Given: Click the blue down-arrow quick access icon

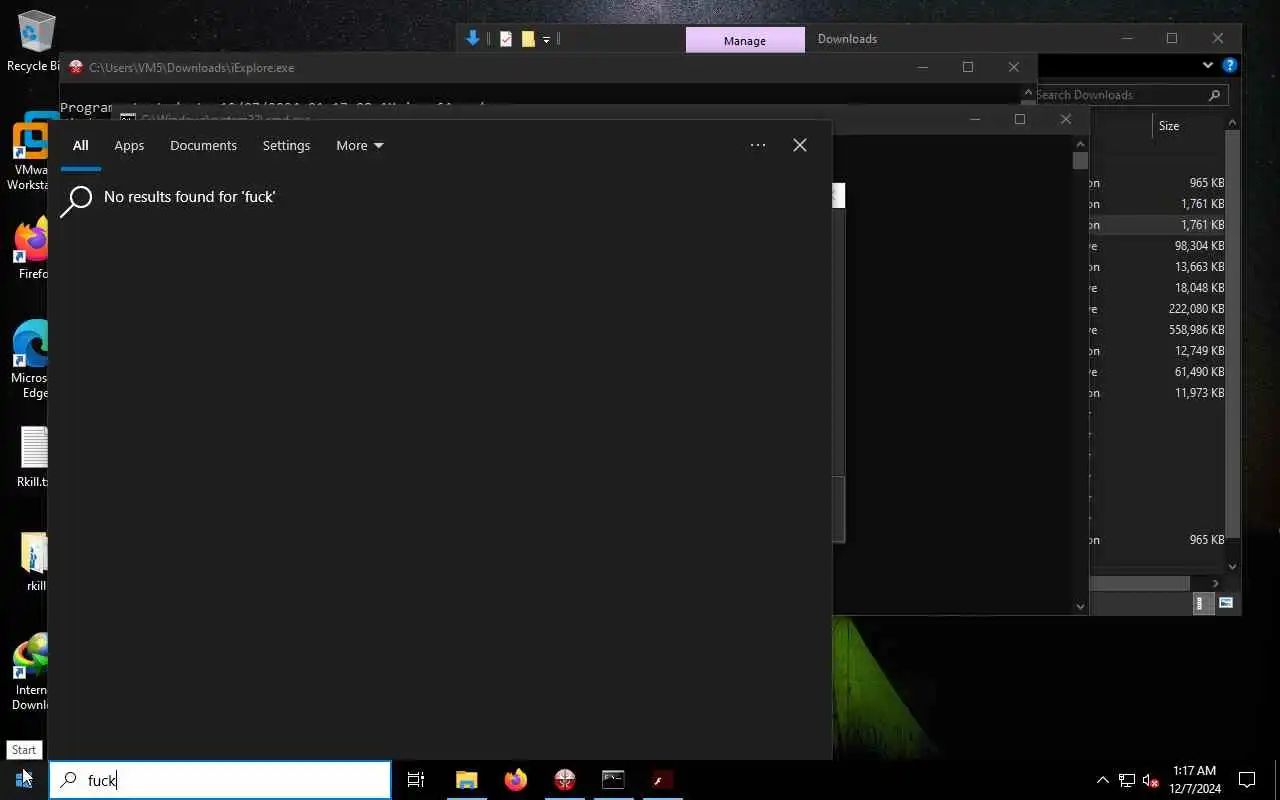Looking at the screenshot, I should [x=473, y=39].
